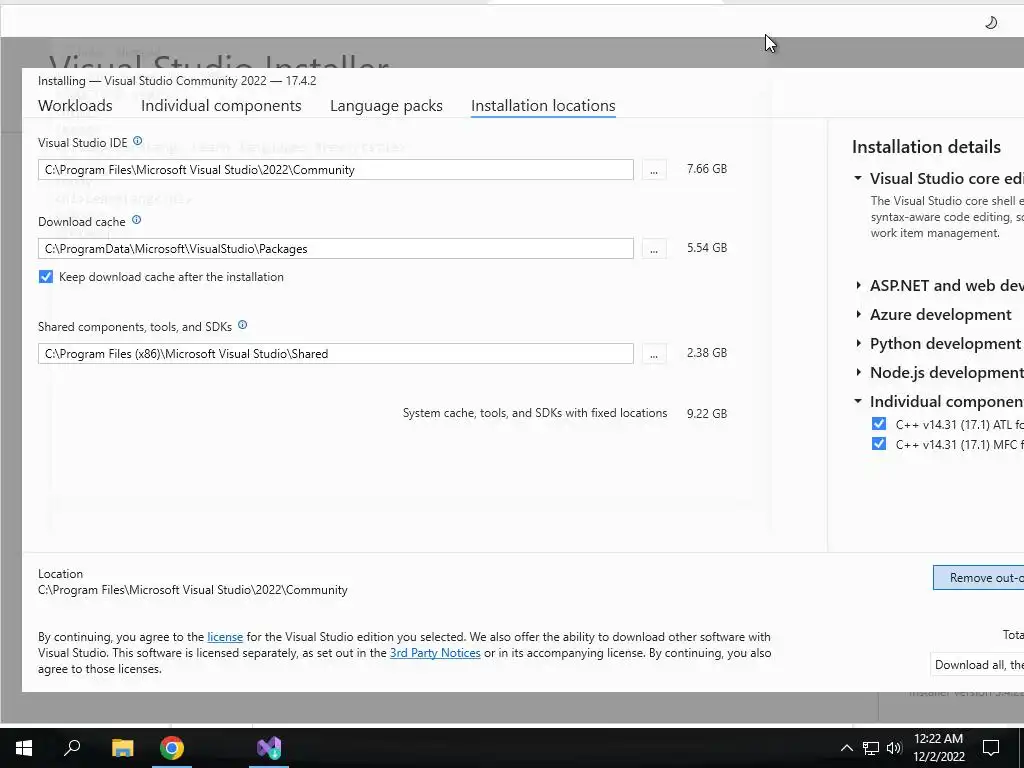The width and height of the screenshot is (1024, 768).
Task: Open the Language packs tab
Action: click(x=386, y=106)
